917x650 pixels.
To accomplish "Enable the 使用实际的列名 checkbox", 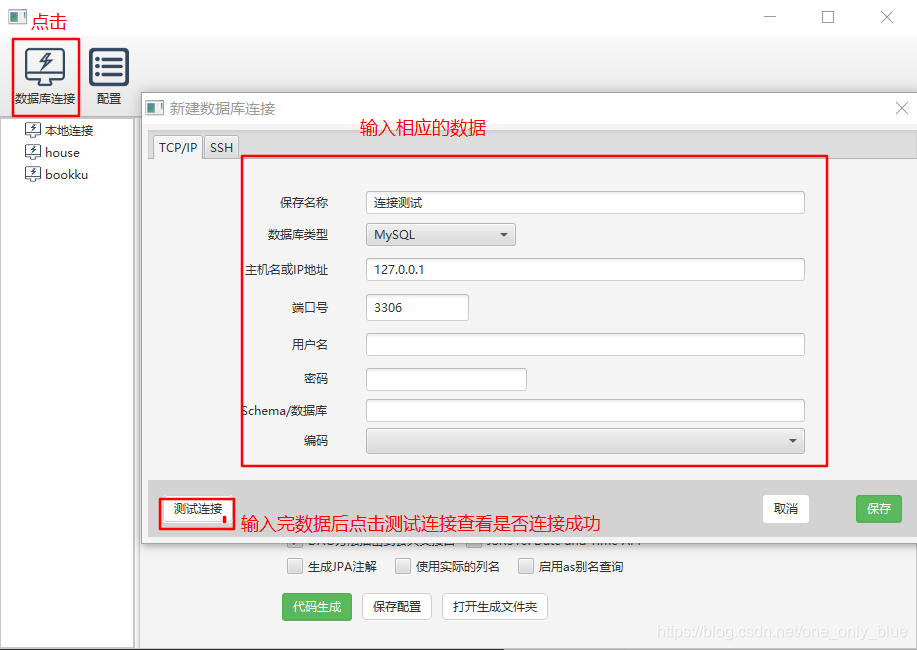I will pos(402,566).
